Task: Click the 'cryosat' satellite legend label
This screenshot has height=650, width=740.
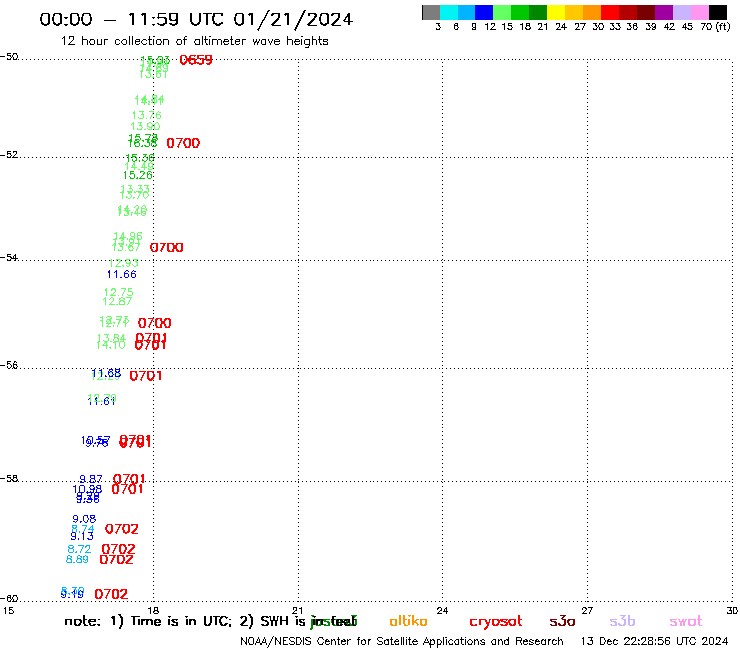Action: tap(496, 622)
